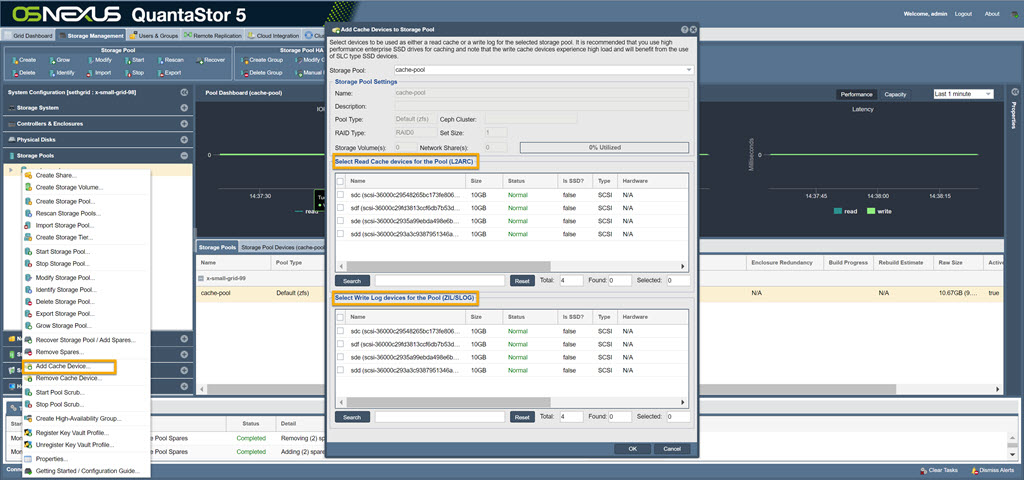
Task: Expand the Storage System section
Action: (184, 108)
